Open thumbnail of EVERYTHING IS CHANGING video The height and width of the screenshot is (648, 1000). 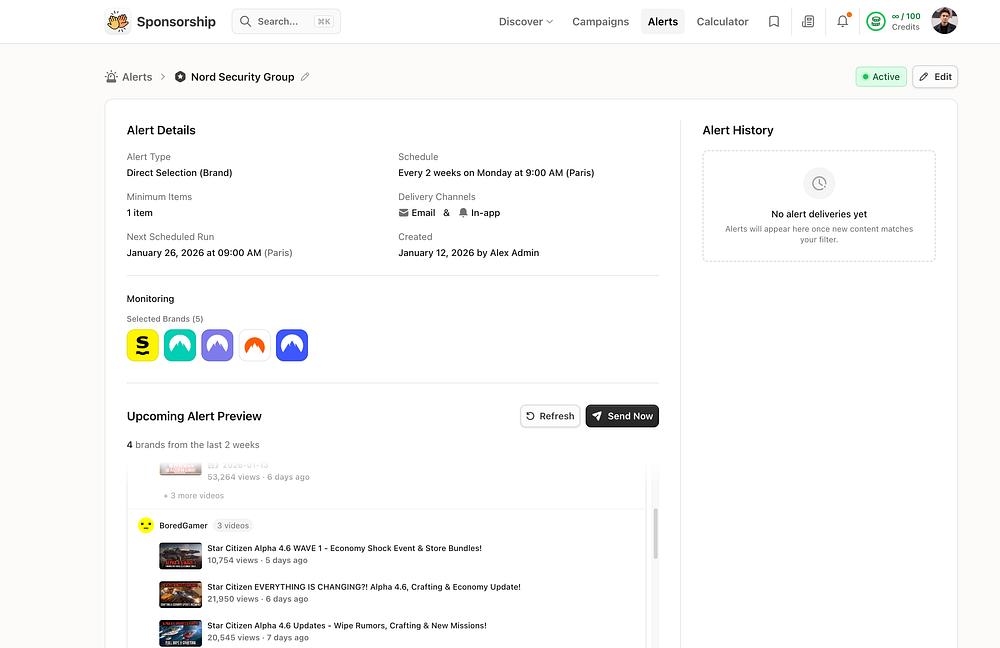pos(180,594)
